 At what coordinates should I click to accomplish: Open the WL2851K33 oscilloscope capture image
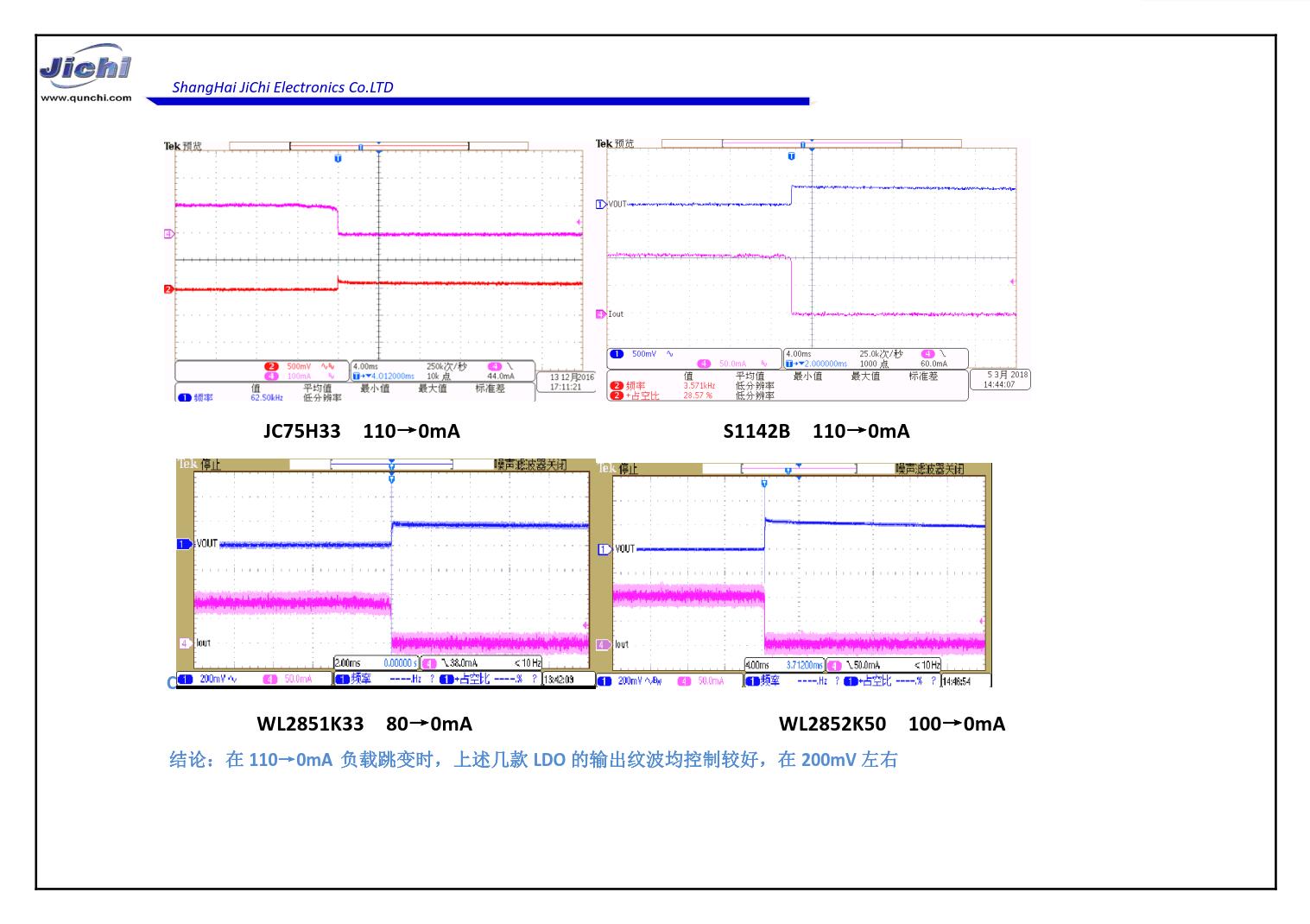[386, 573]
